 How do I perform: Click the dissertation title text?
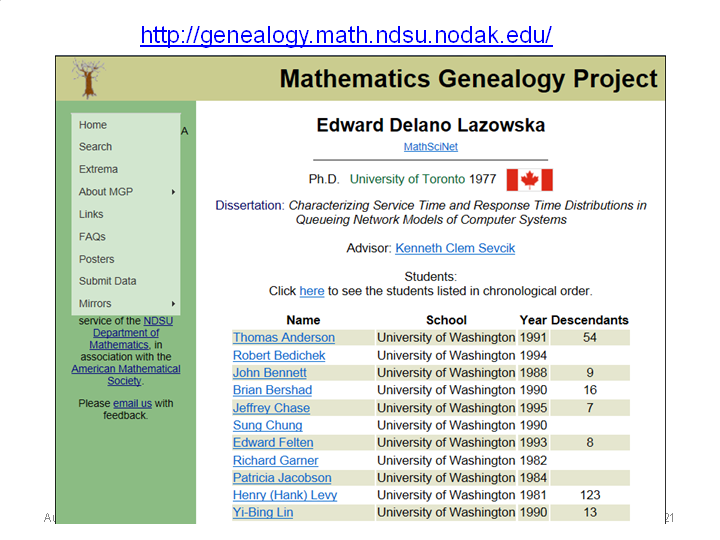coord(467,213)
